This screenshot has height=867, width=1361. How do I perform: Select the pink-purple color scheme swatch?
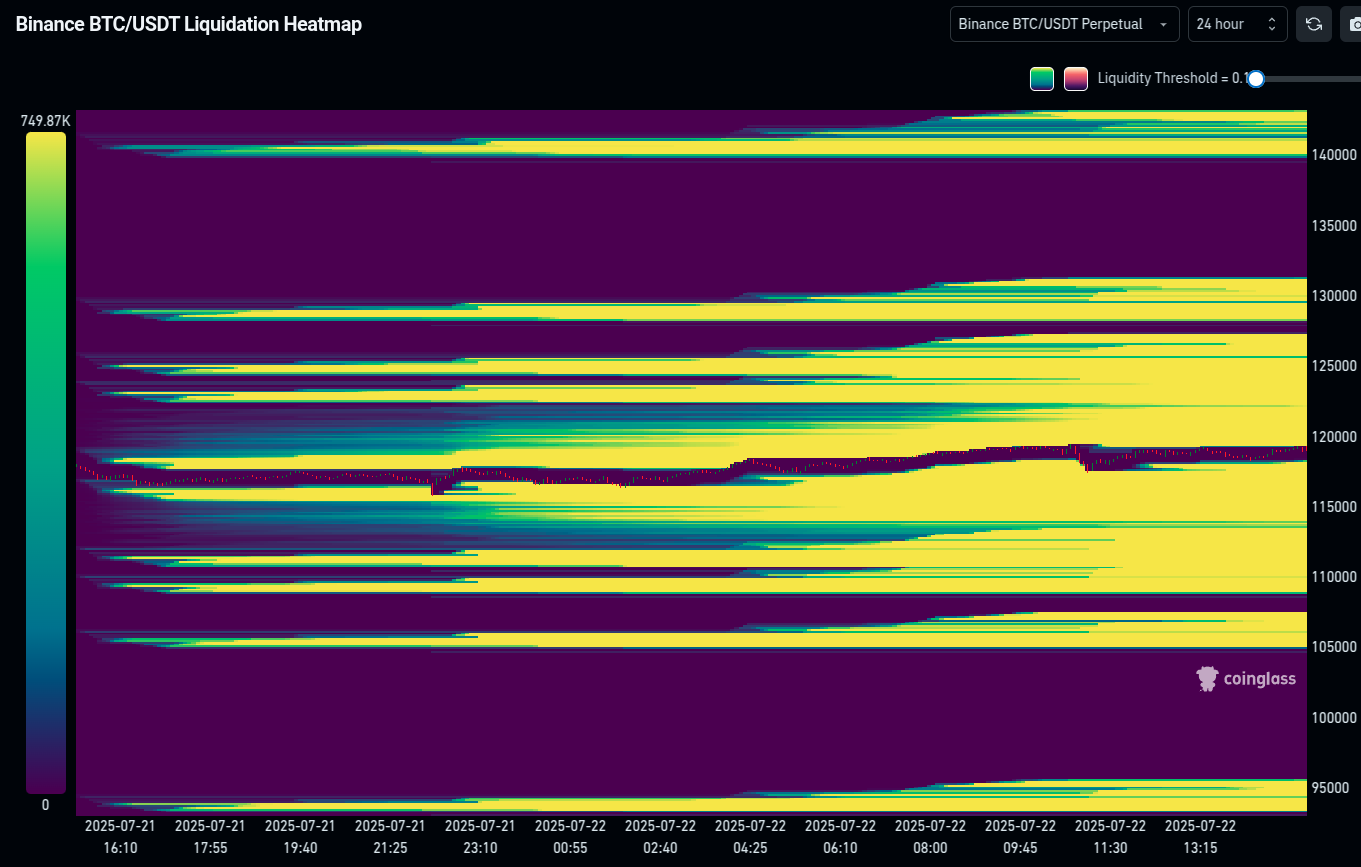click(x=1076, y=79)
